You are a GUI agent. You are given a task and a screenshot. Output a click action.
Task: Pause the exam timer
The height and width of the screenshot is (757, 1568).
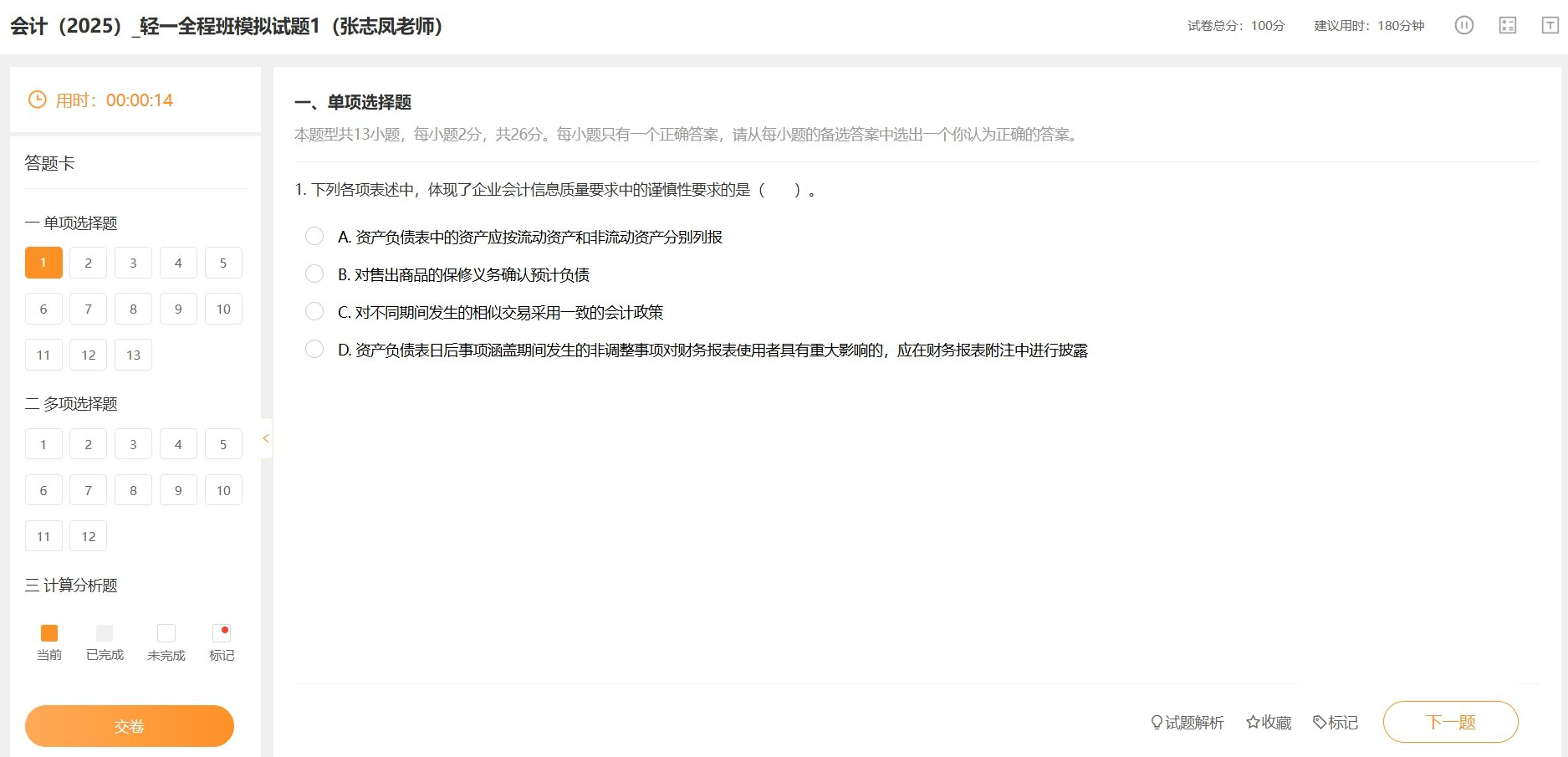1463,25
